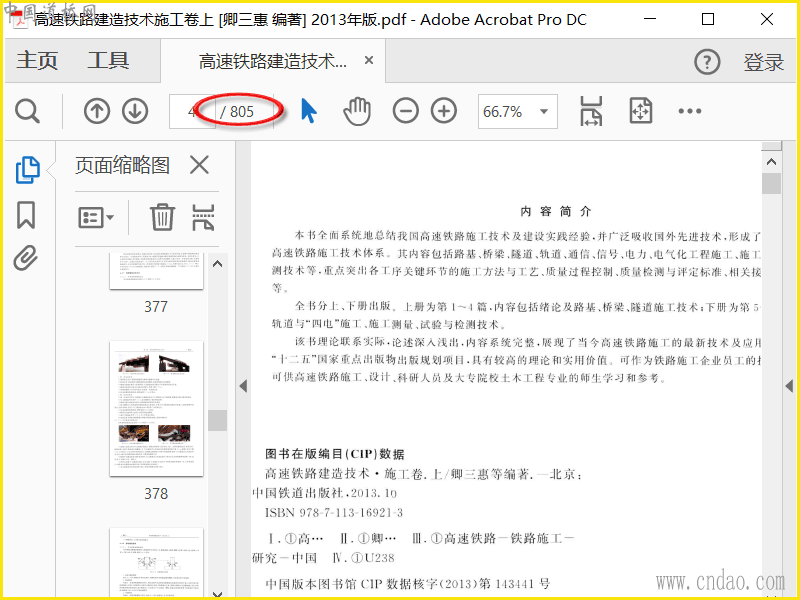Zoom out with minus icon
The height and width of the screenshot is (600, 800).
406,111
